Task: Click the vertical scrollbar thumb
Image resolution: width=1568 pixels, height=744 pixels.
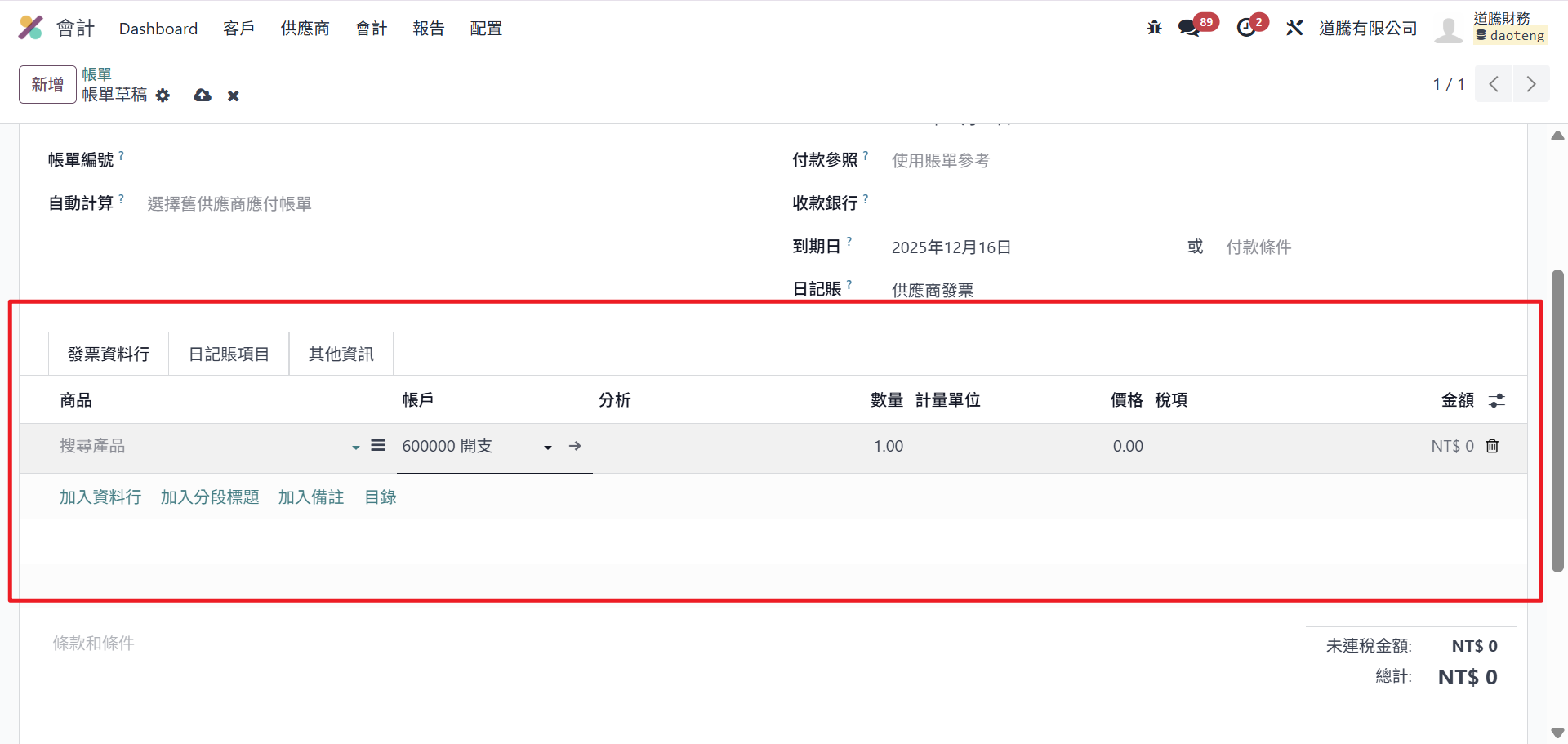Action: (1557, 421)
